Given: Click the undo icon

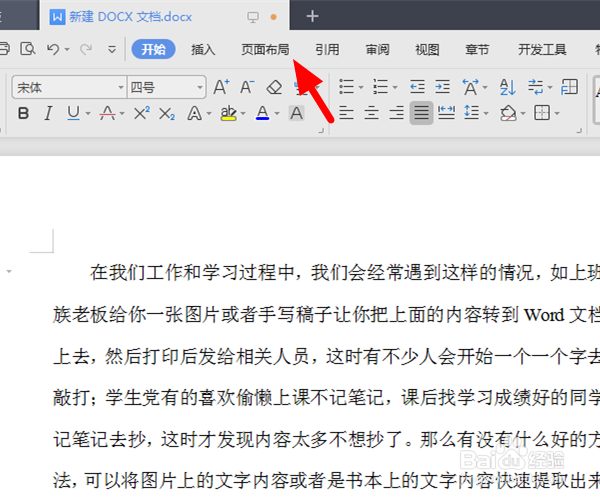Looking at the screenshot, I should [53, 49].
